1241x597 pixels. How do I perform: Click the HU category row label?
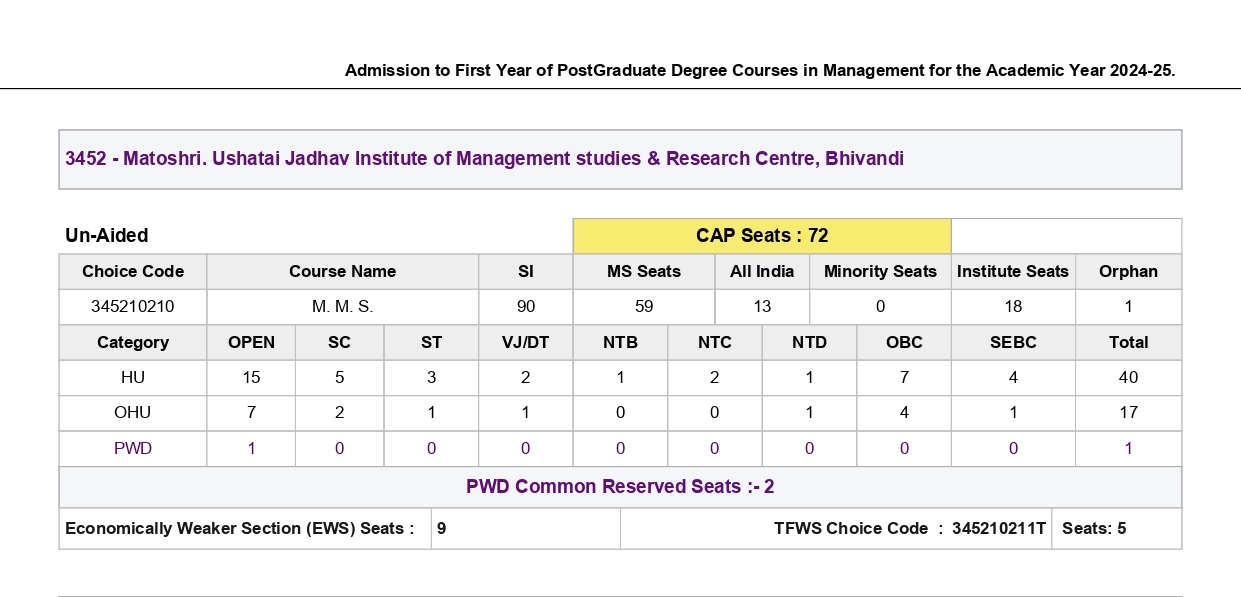point(133,377)
